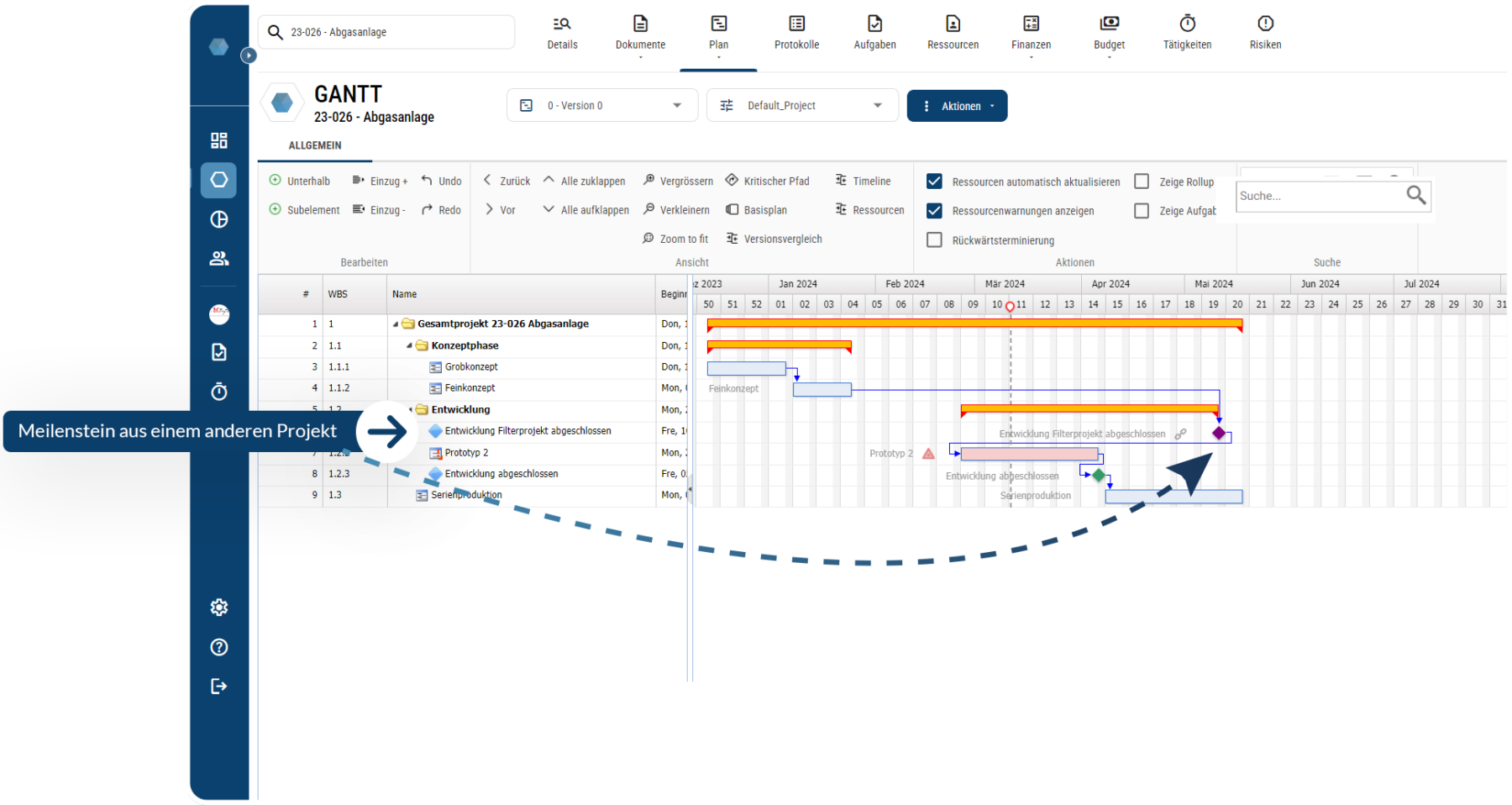The image size is (1512, 805).
Task: Switch to the Ressourcen tab
Action: (x=953, y=33)
